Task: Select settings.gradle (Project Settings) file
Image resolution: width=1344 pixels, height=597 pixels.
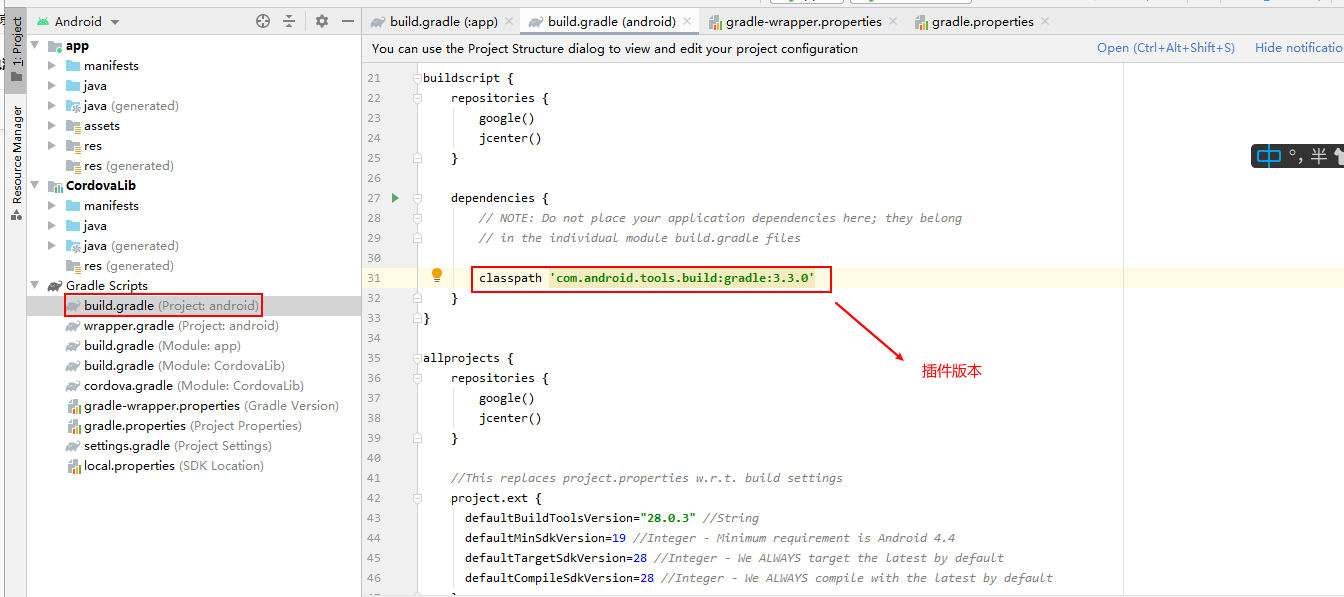Action: pyautogui.click(x=169, y=446)
